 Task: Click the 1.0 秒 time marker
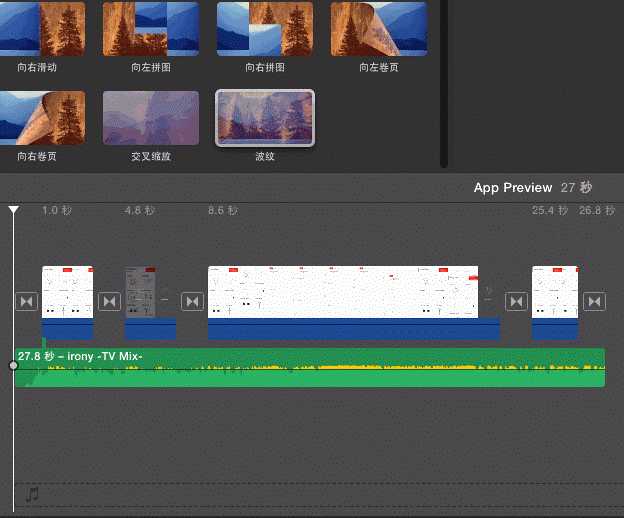(57, 210)
